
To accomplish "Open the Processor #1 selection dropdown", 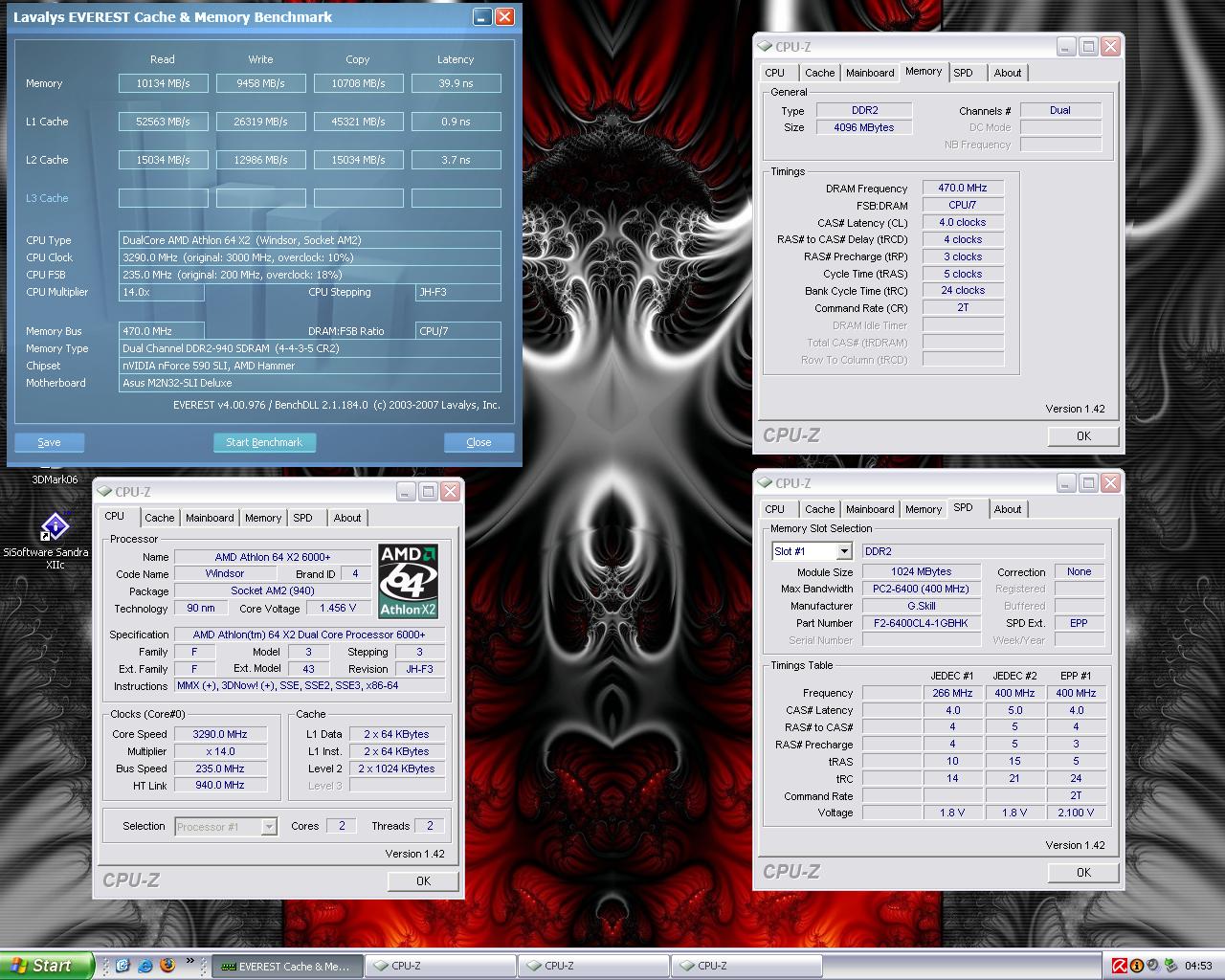I will [269, 827].
